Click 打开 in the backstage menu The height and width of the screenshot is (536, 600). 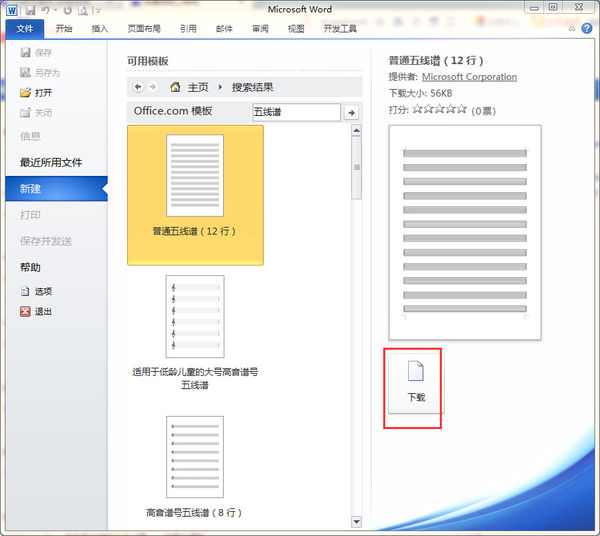(x=36, y=93)
